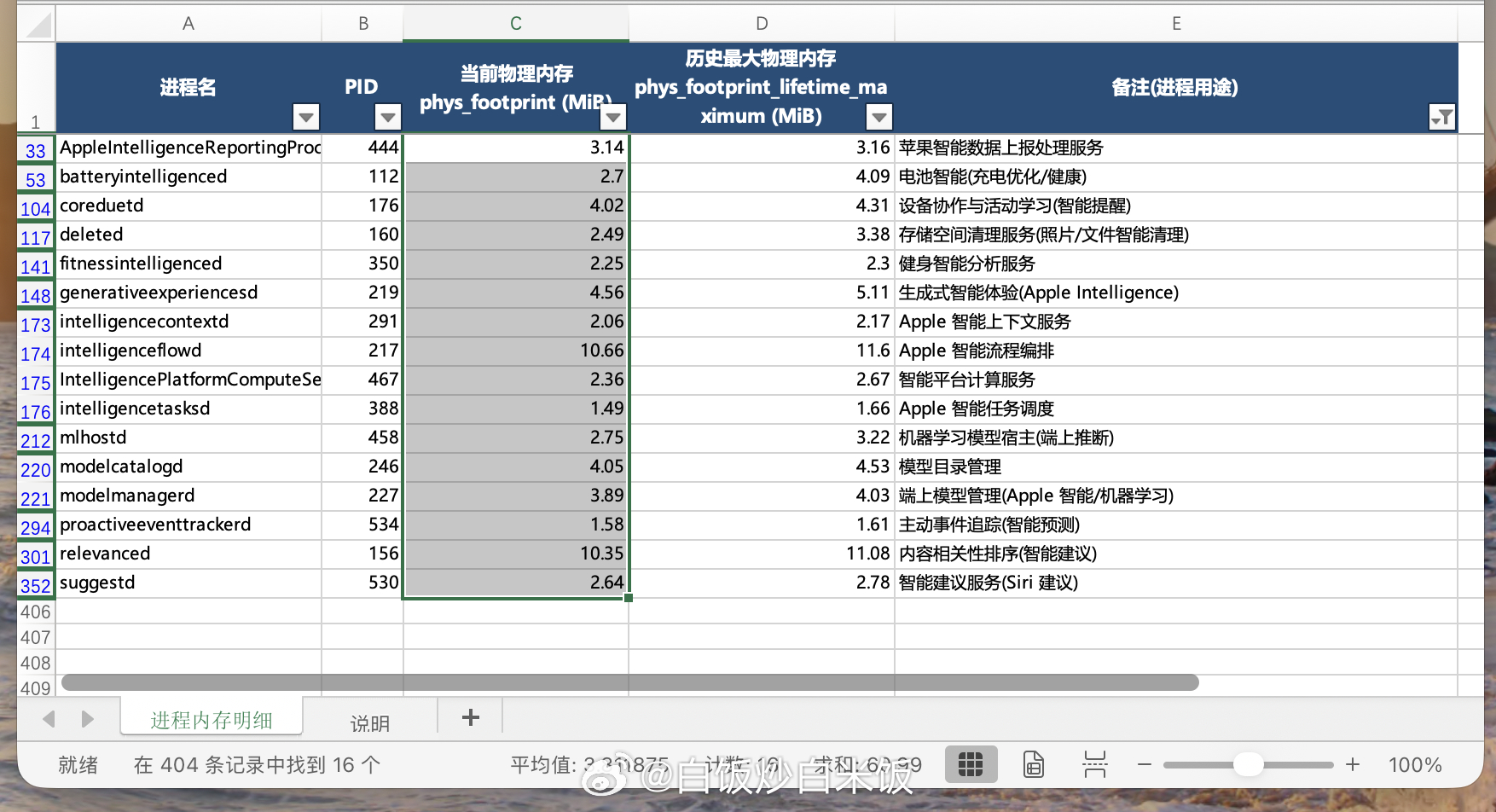
Task: Click lifetime max value 11.08 cell
Action: (762, 554)
